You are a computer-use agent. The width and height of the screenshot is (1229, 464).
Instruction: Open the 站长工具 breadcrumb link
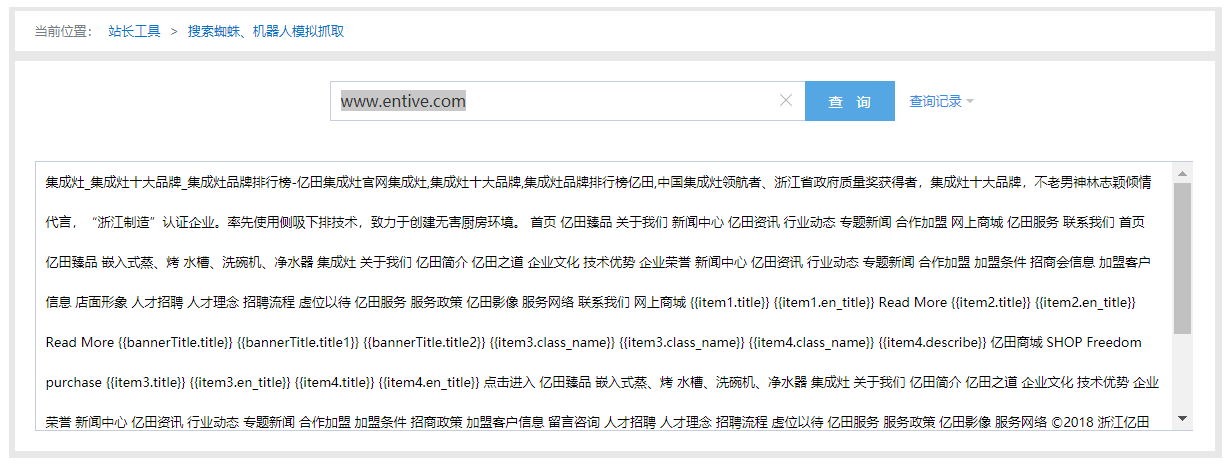pos(134,31)
